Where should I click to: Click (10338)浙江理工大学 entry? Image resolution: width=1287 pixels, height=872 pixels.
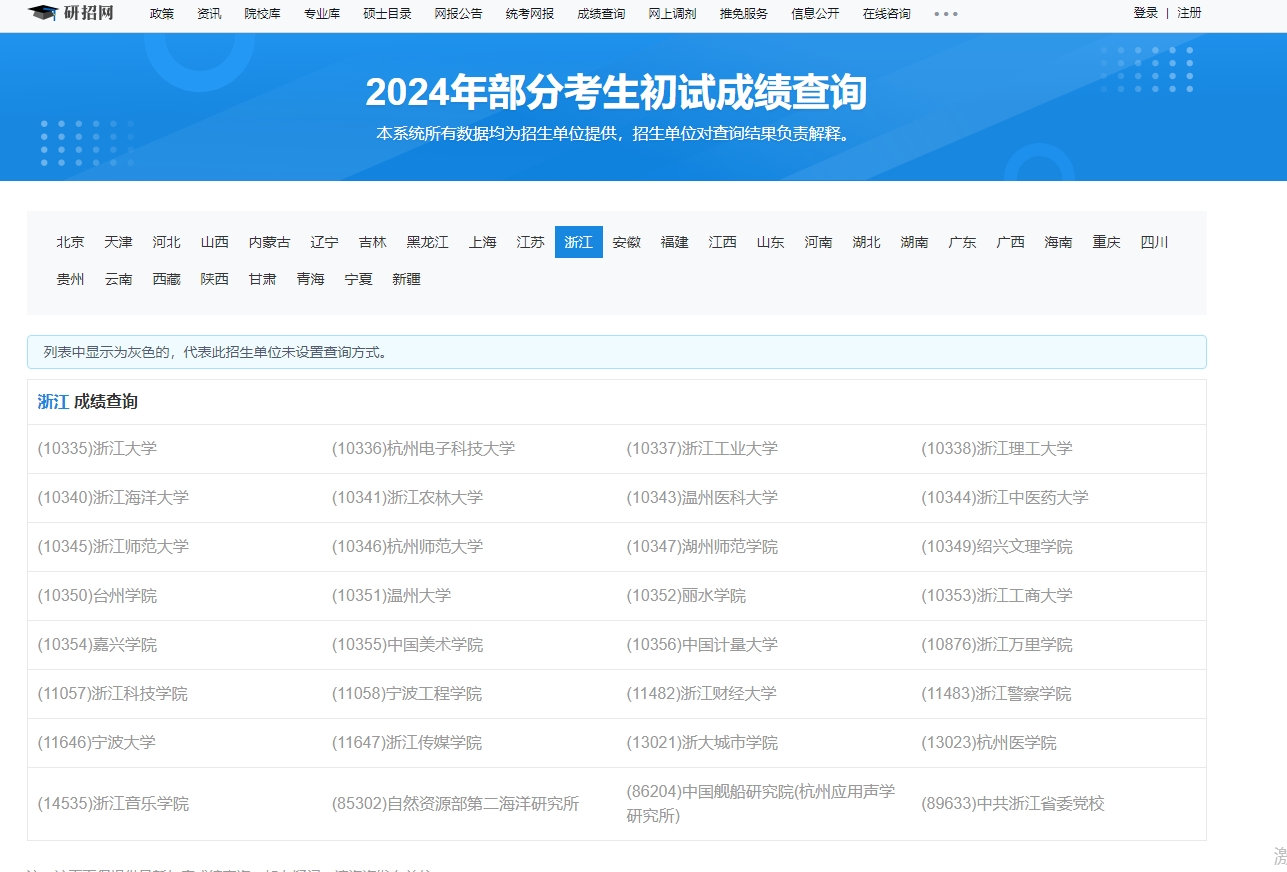(997, 449)
